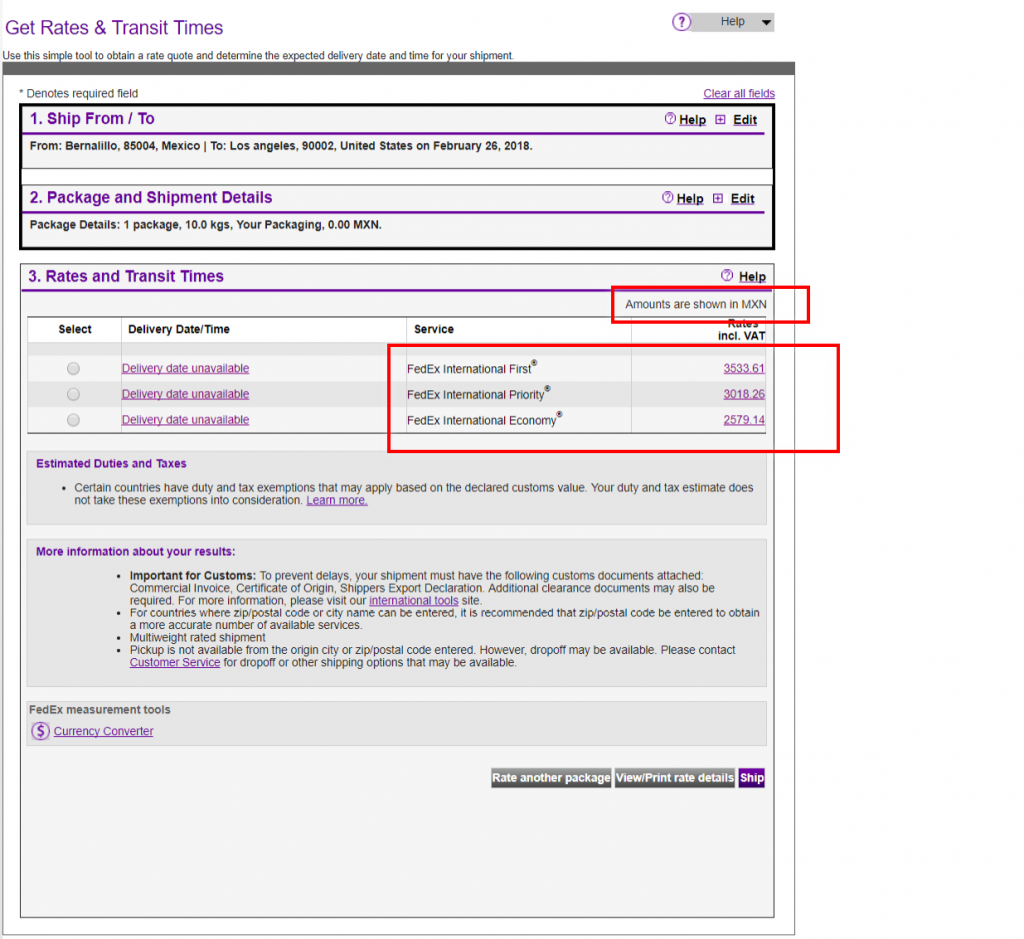Click Learn more link about duties and taxes
This screenshot has width=1024, height=939.
[x=337, y=500]
